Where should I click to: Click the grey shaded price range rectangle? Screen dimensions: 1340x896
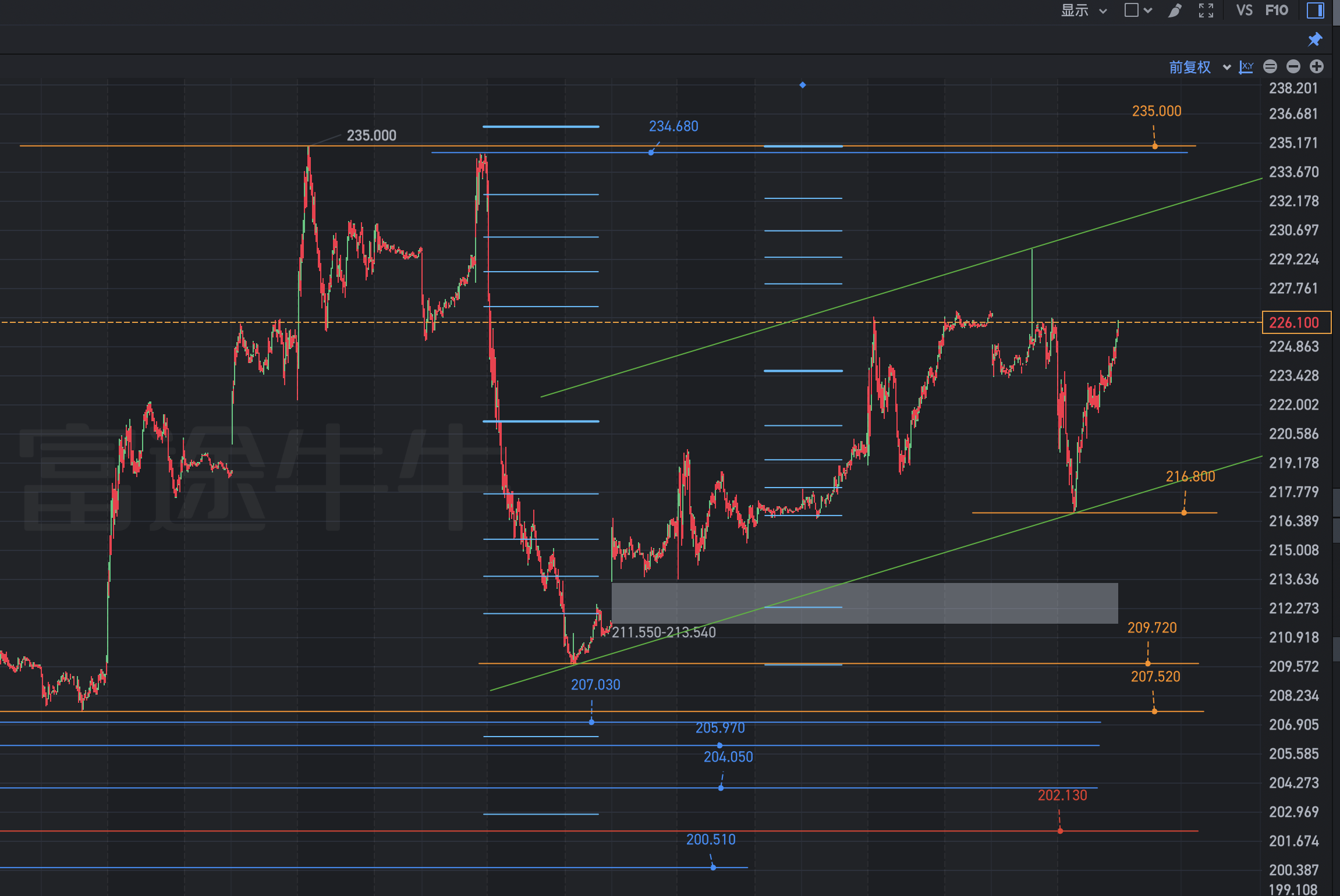coord(864,603)
